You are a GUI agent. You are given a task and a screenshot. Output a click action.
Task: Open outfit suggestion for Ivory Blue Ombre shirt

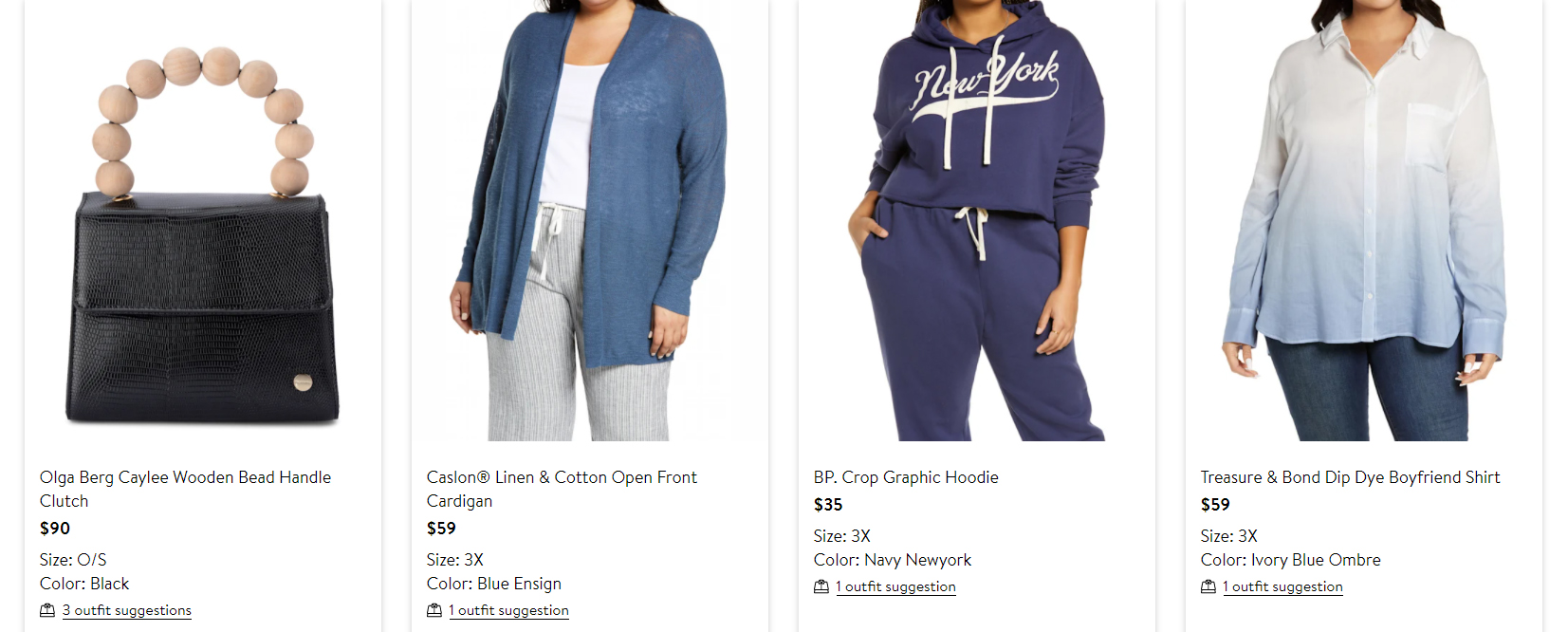point(1283,586)
